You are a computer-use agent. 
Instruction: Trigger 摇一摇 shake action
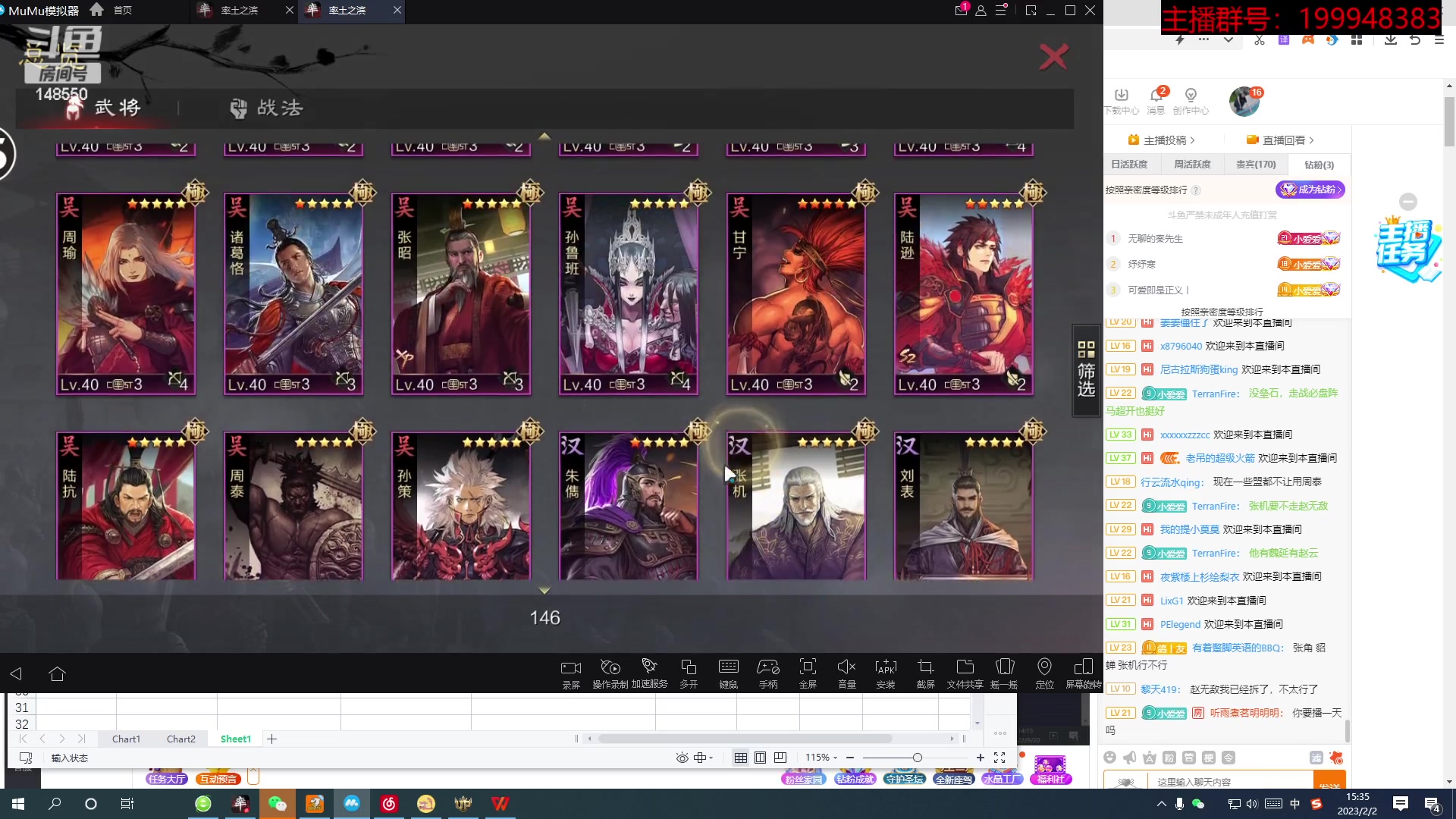(1004, 673)
